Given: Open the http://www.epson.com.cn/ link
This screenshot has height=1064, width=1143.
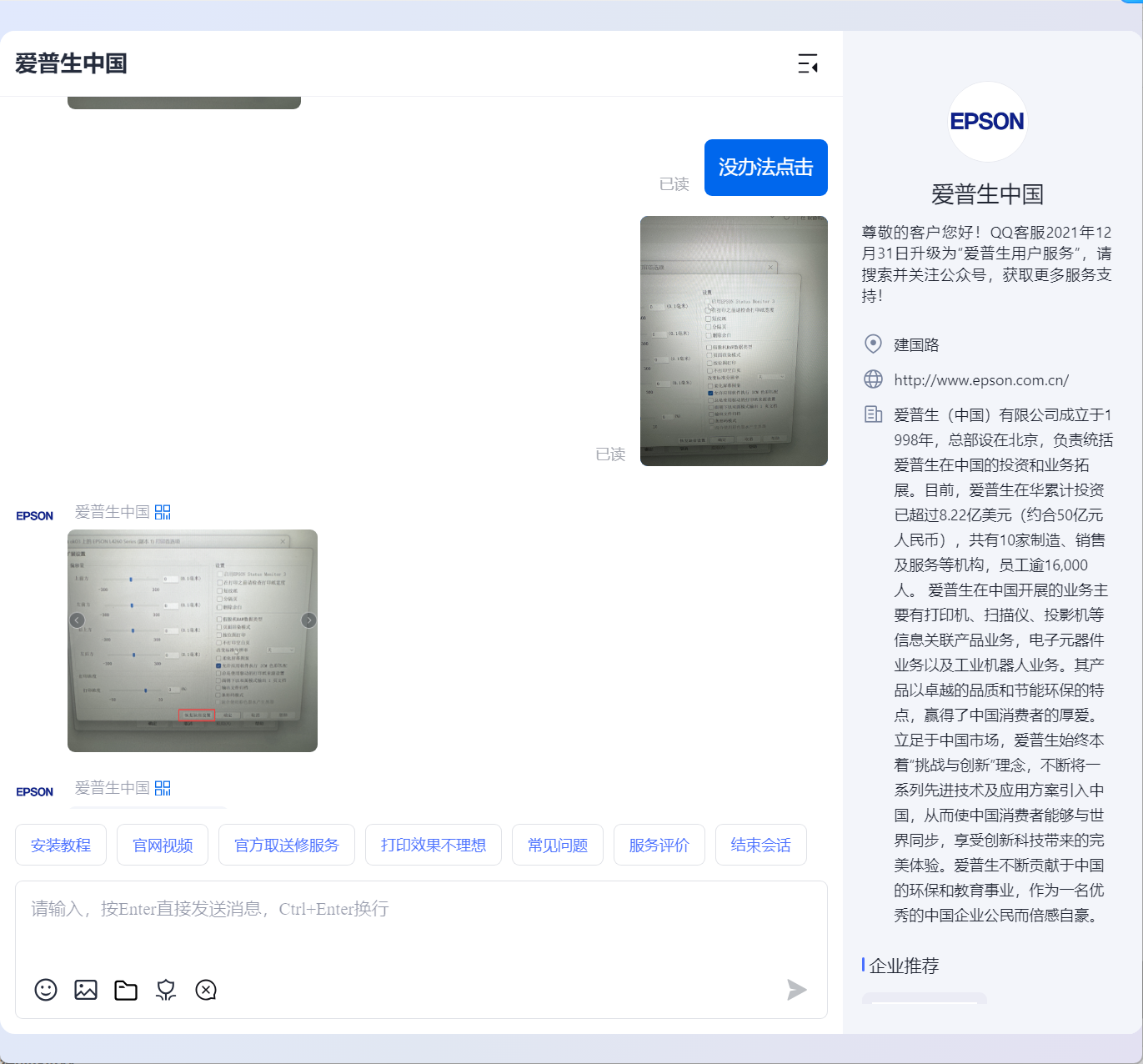Looking at the screenshot, I should [981, 380].
